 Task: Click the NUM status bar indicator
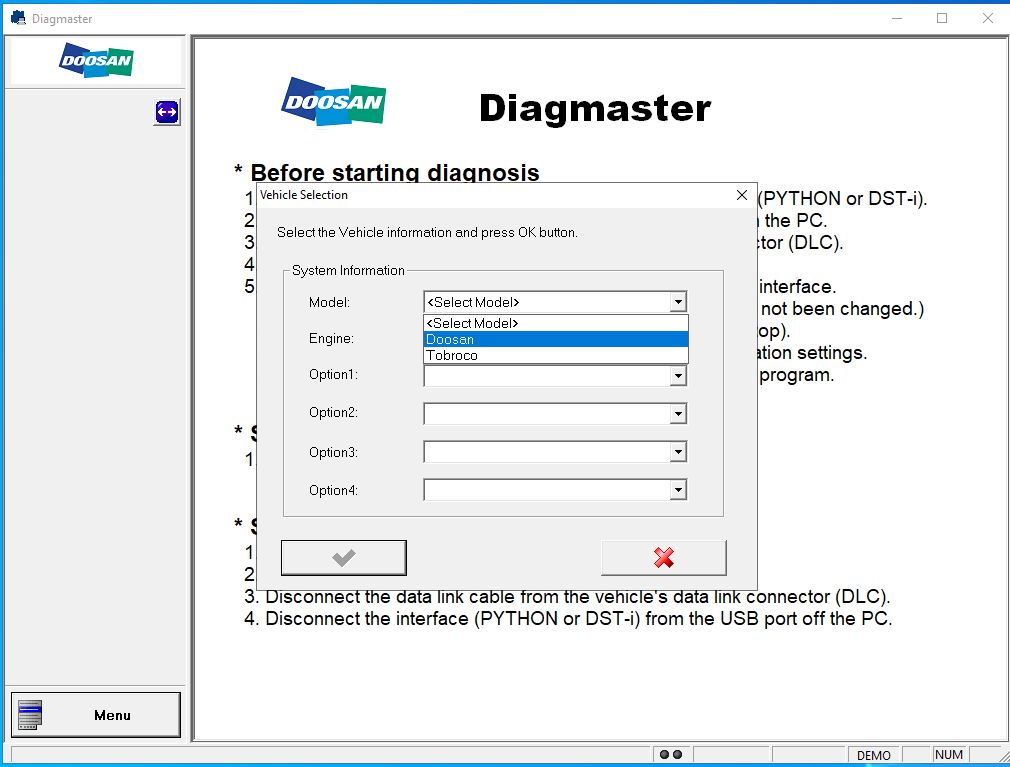click(x=949, y=755)
